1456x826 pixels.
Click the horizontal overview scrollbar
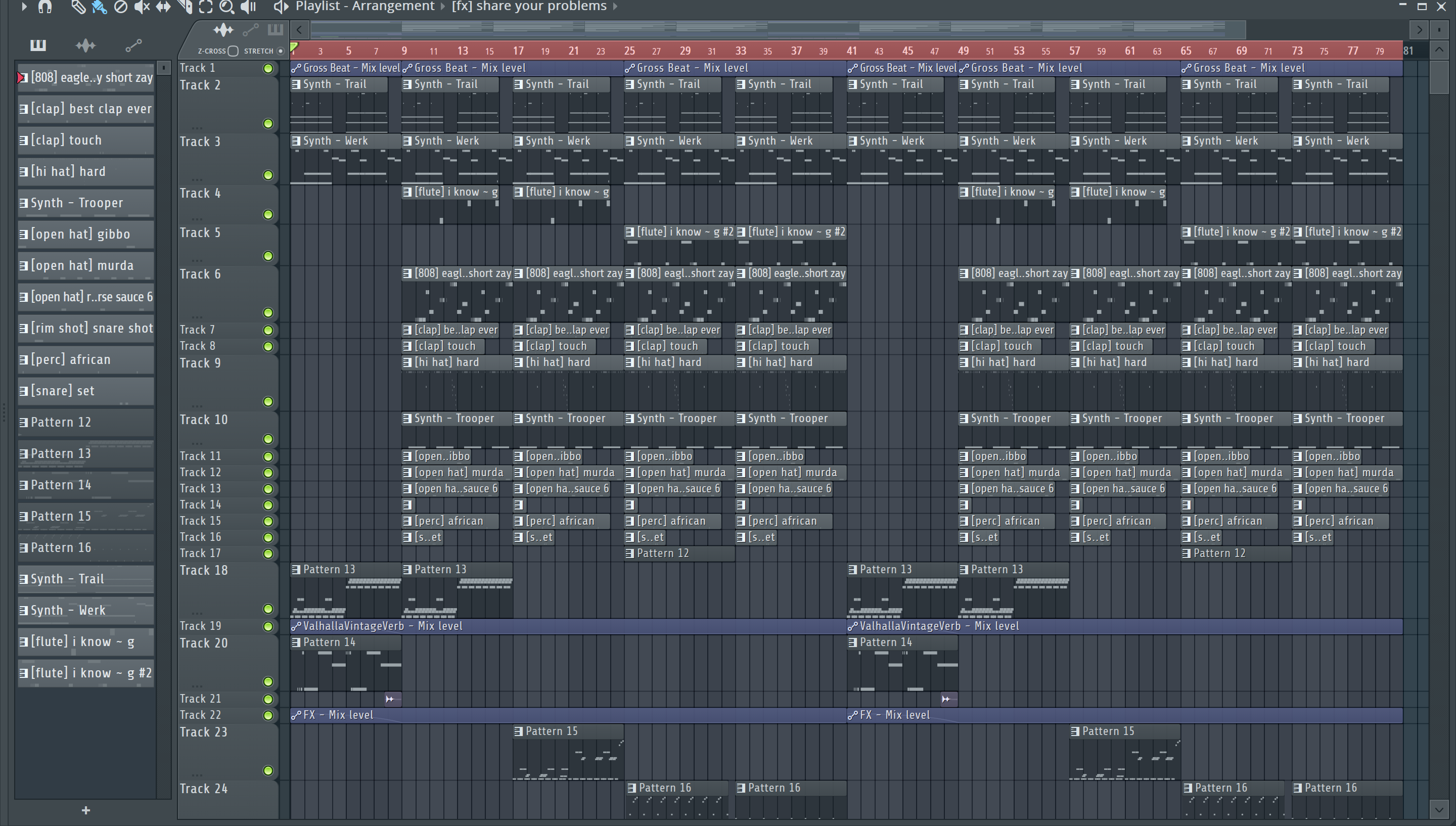[x=777, y=29]
